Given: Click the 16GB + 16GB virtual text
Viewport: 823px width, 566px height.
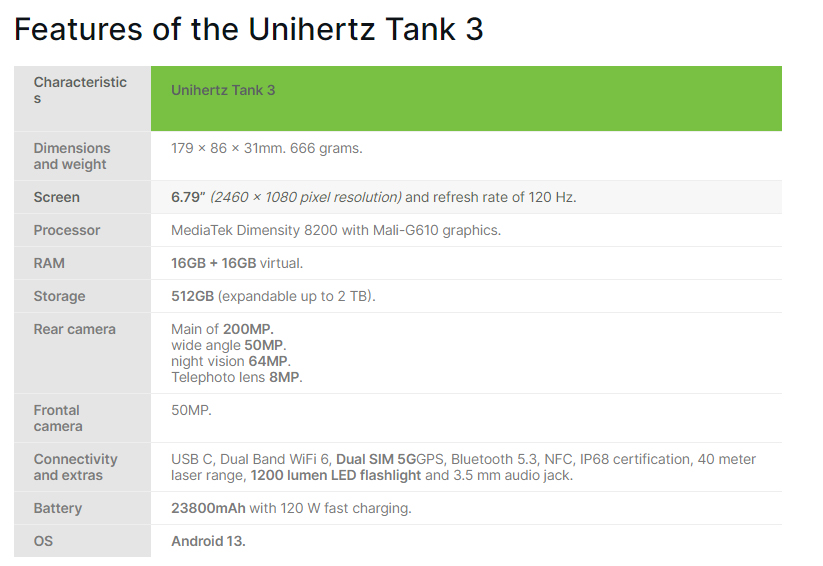Looking at the screenshot, I should (x=237, y=263).
